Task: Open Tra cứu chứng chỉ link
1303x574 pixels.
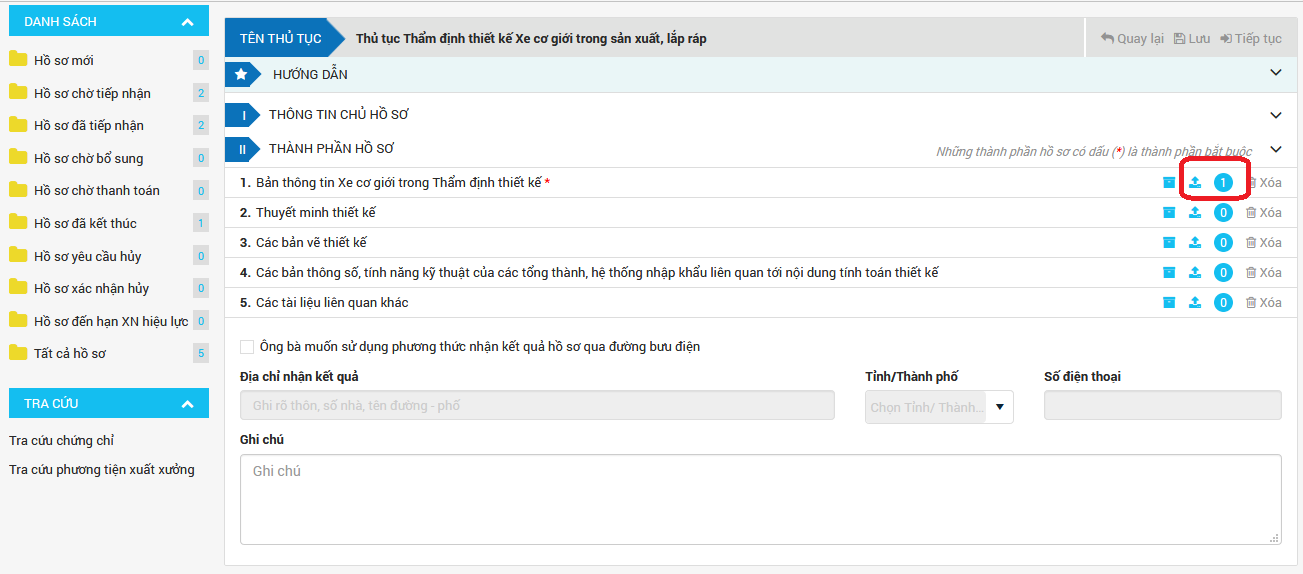Action: 61,440
